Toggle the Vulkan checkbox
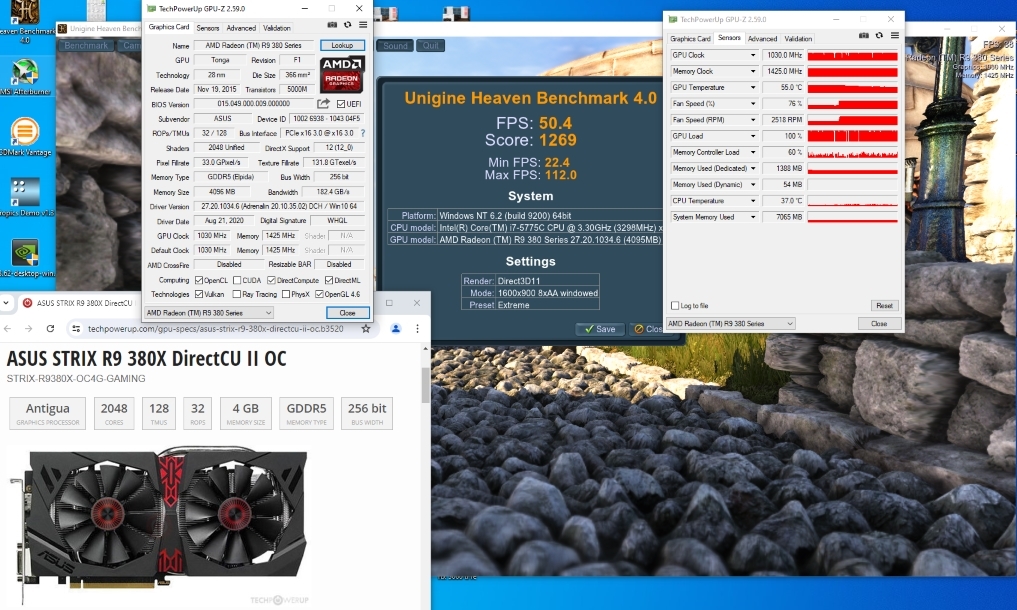The width and height of the screenshot is (1017, 610). pos(199,294)
